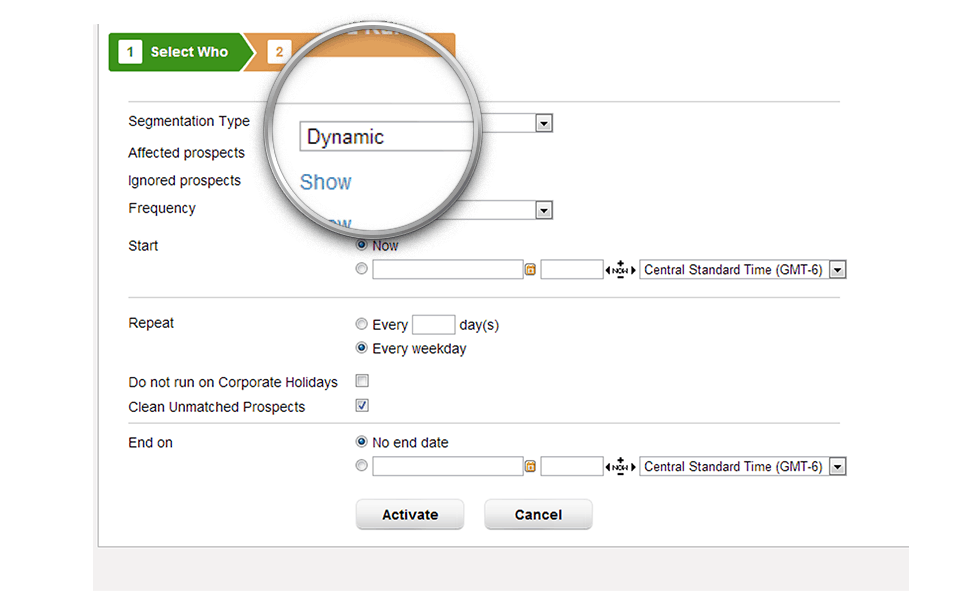Enable Do not run on Corporate Holidays checkbox
Image resolution: width=960 pixels, height=600 pixels.
click(362, 381)
